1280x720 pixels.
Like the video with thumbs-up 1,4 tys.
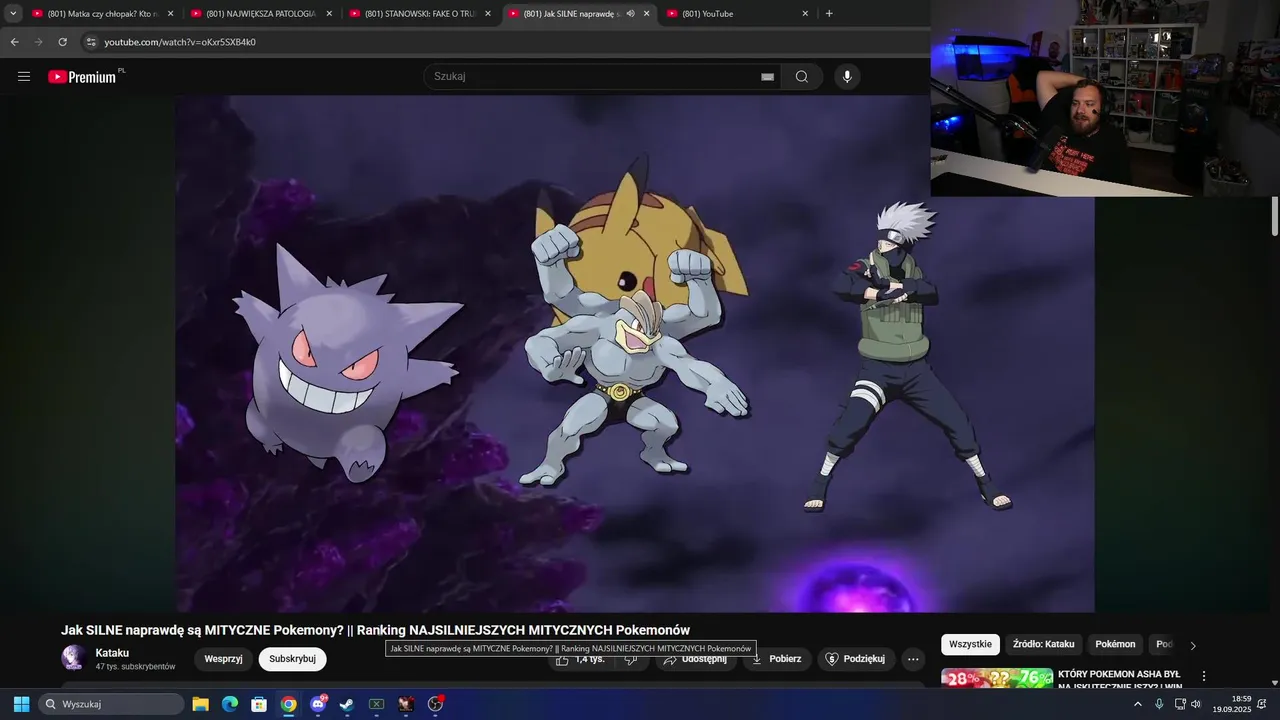[x=579, y=659]
